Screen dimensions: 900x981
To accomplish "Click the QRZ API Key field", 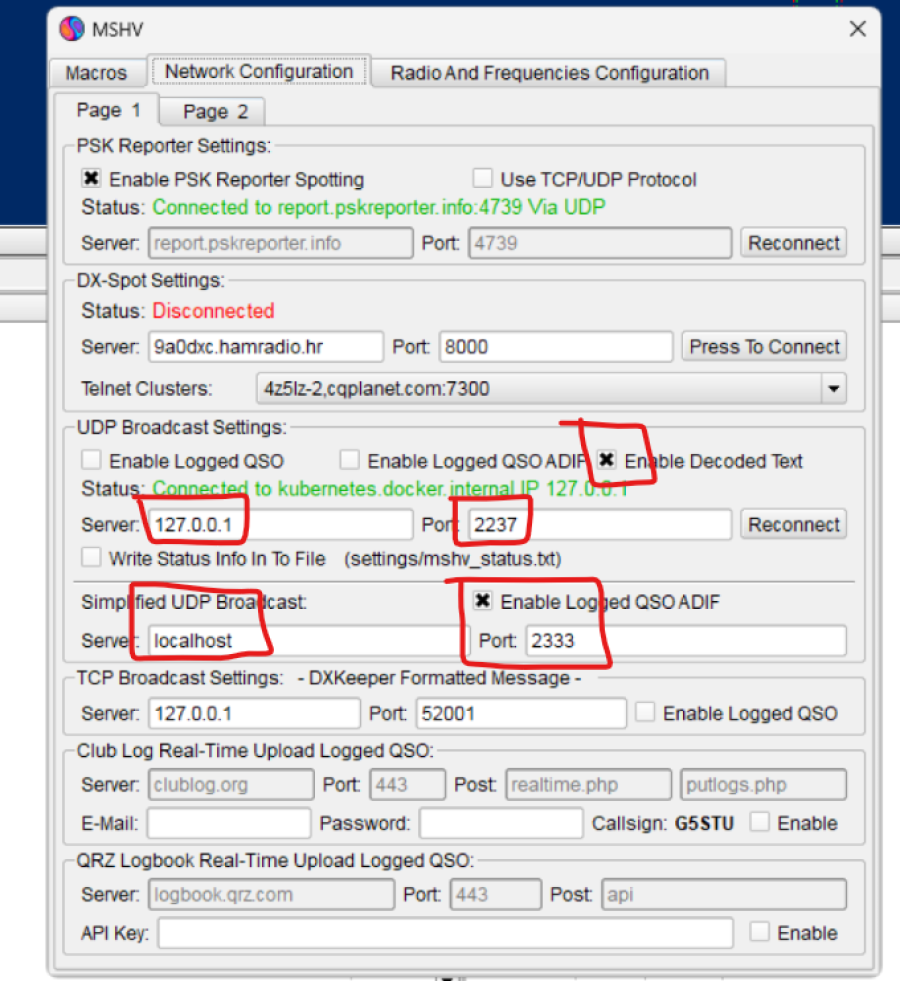I will pos(445,933).
